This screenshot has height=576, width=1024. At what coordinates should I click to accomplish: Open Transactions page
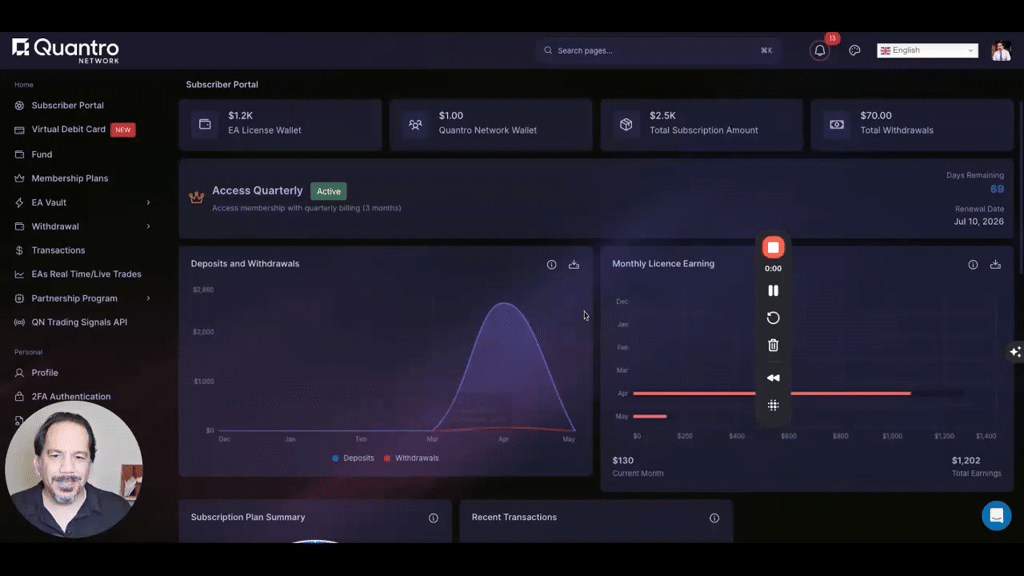click(58, 250)
